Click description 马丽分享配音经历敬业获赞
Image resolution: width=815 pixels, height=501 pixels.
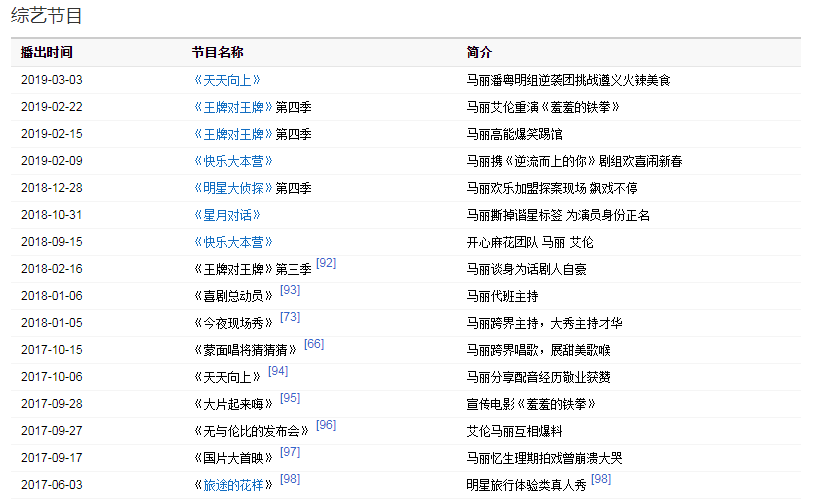(x=538, y=377)
